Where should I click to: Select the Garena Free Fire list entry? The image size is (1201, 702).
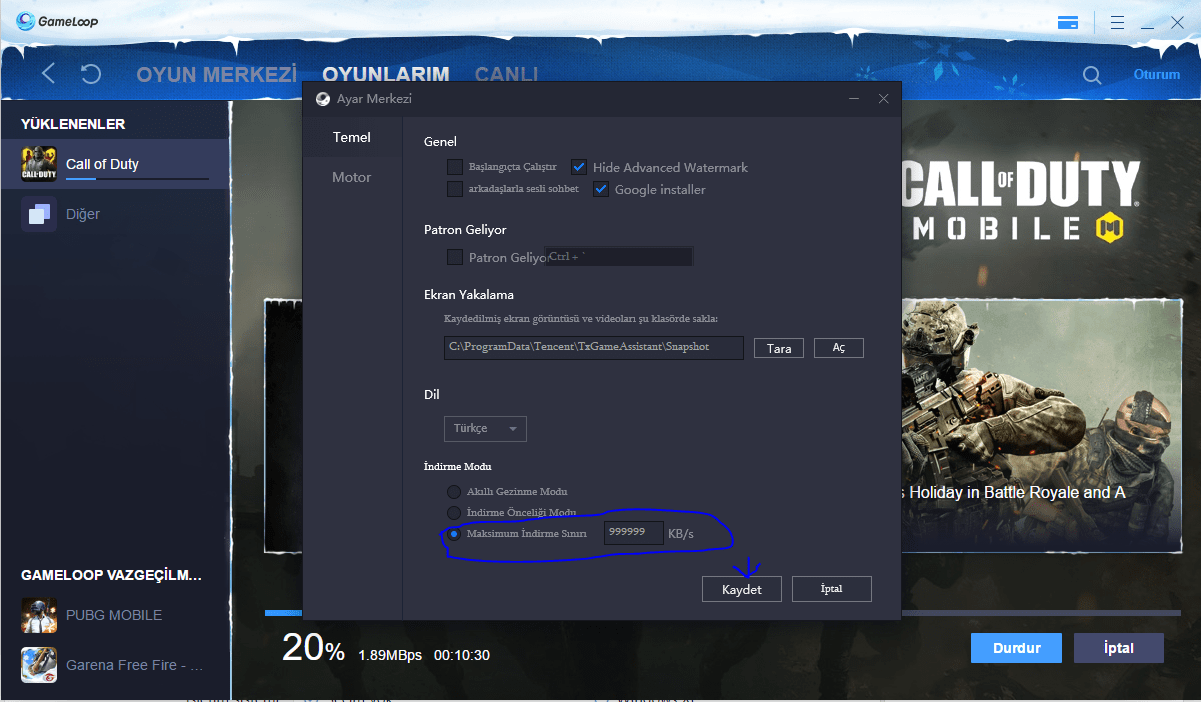(115, 665)
